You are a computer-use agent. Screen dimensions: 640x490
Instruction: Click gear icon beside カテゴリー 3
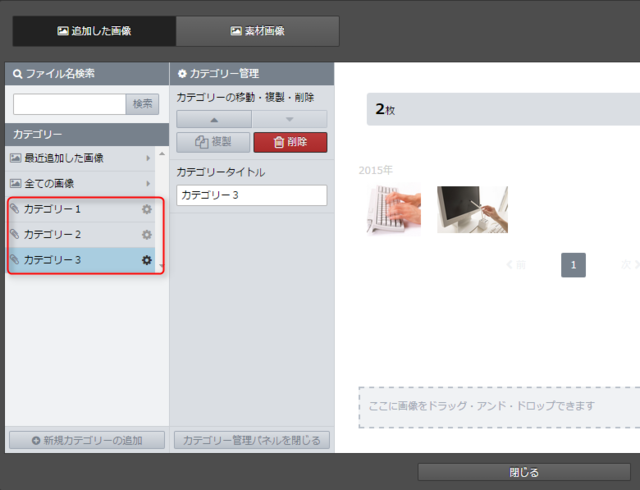coord(147,260)
